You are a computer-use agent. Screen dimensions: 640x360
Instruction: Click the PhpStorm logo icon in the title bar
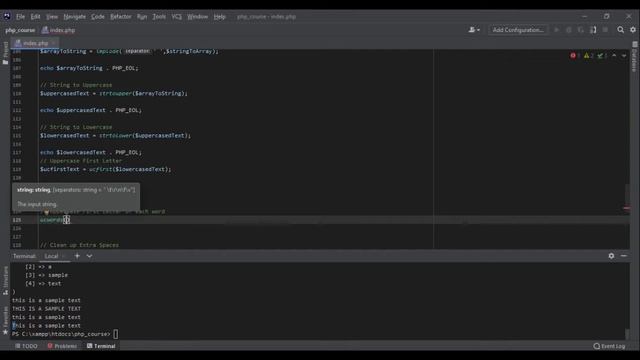(7, 16)
